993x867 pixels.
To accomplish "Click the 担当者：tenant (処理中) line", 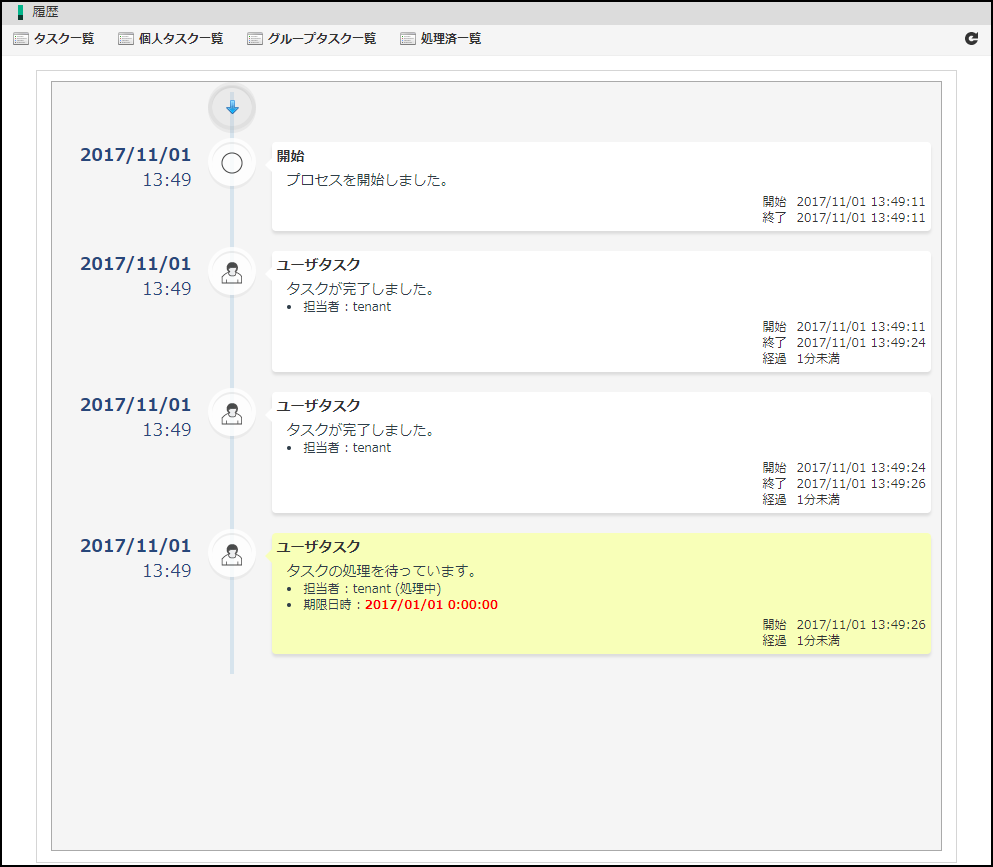I will point(372,588).
